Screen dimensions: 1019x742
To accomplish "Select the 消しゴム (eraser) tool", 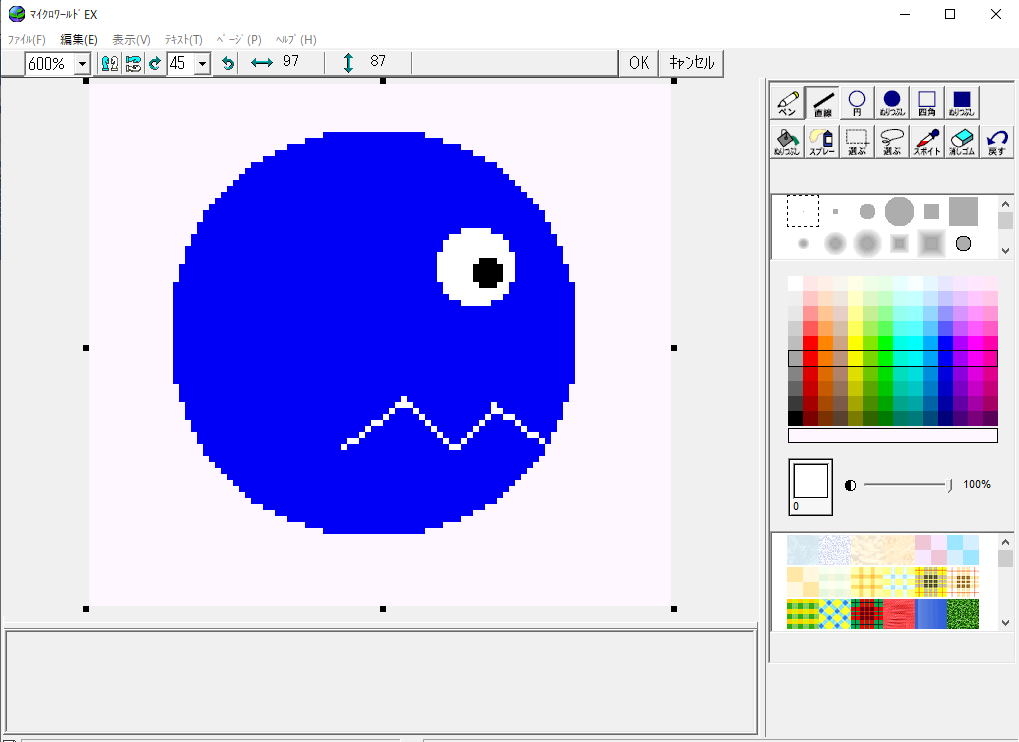I will click(x=962, y=142).
